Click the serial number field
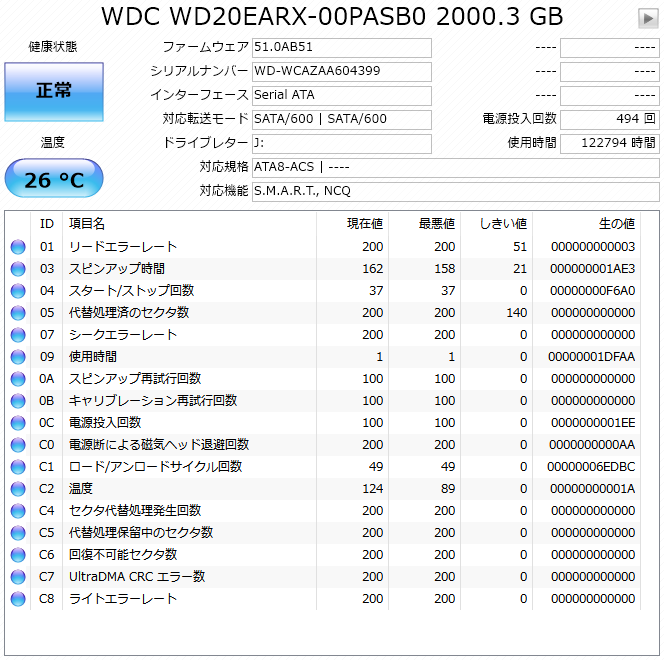 [x=341, y=71]
